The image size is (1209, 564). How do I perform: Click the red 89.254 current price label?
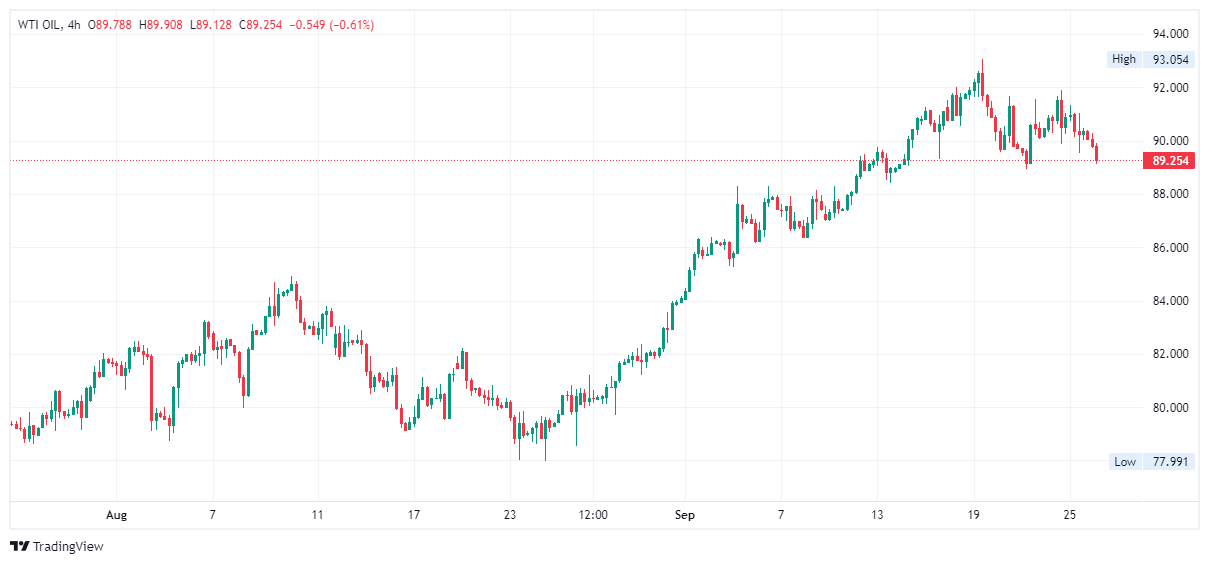(x=1170, y=160)
